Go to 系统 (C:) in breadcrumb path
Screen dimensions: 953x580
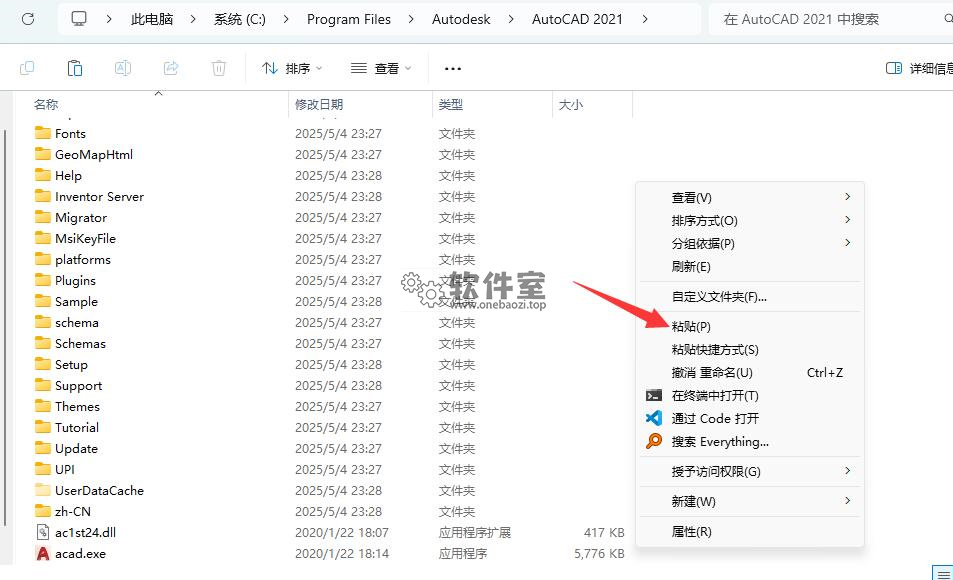point(239,19)
